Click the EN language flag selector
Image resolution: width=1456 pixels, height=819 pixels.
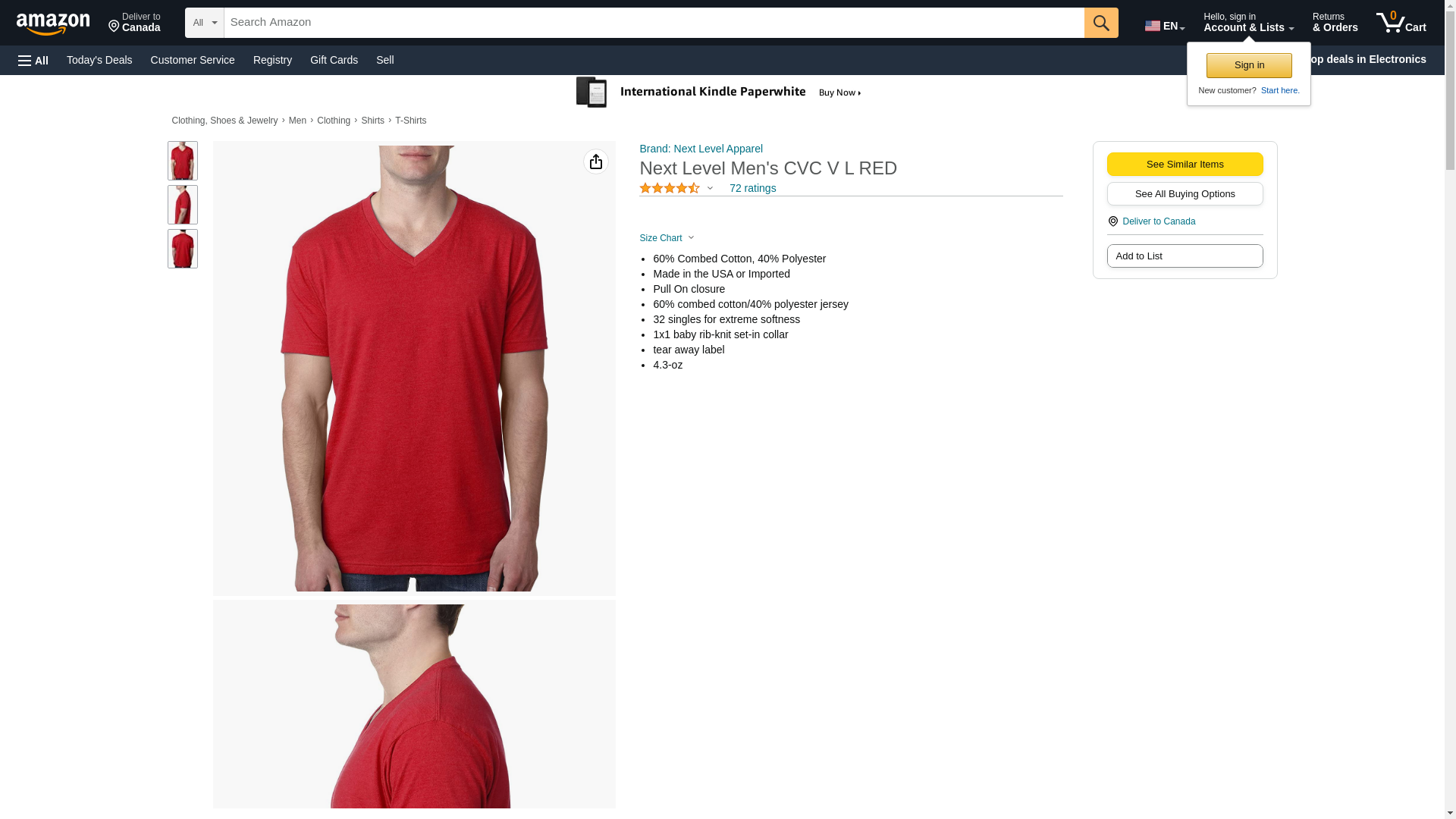pyautogui.click(x=1165, y=26)
